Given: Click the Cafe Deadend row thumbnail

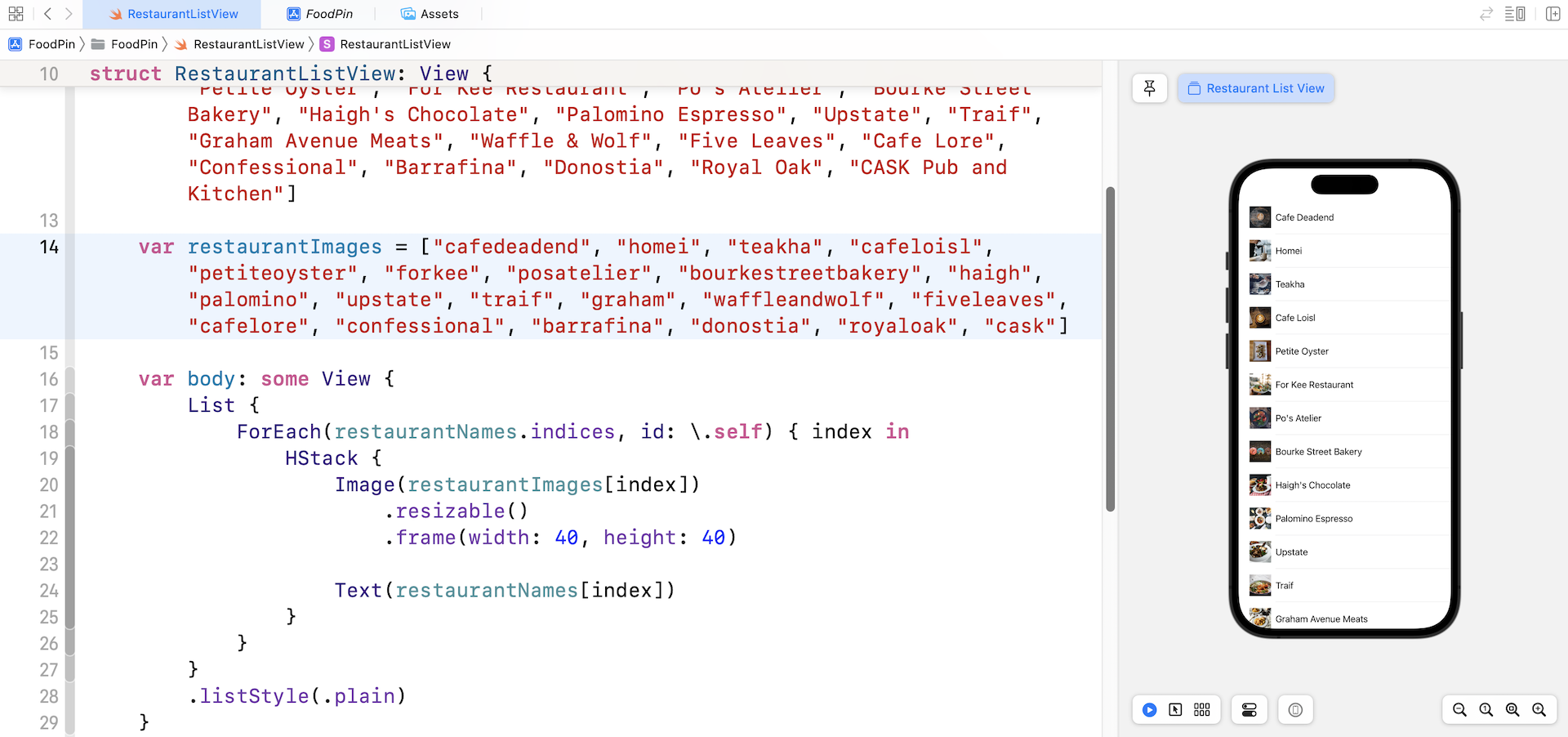Looking at the screenshot, I should (1259, 217).
